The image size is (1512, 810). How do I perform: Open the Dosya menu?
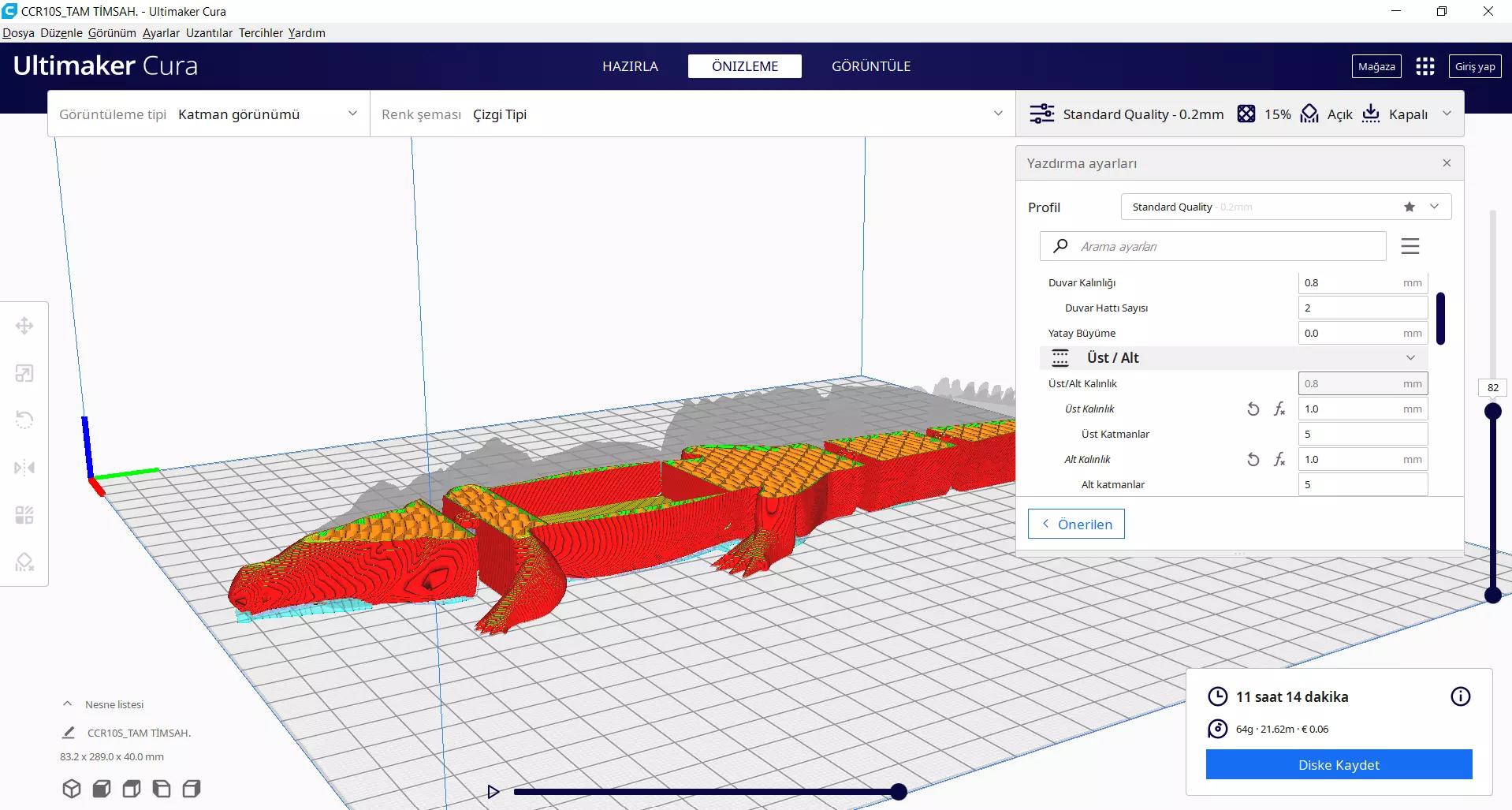(18, 33)
